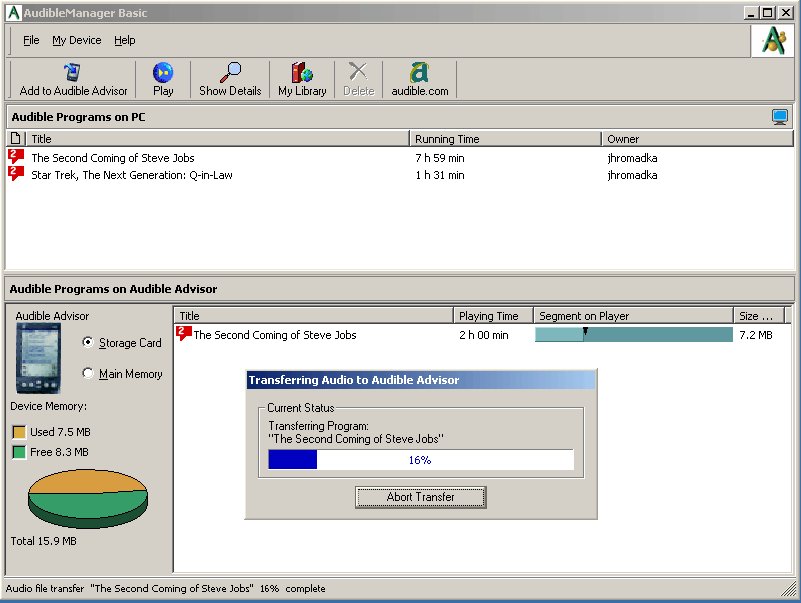The image size is (801, 603).
Task: Open the File menu
Action: click(31, 40)
